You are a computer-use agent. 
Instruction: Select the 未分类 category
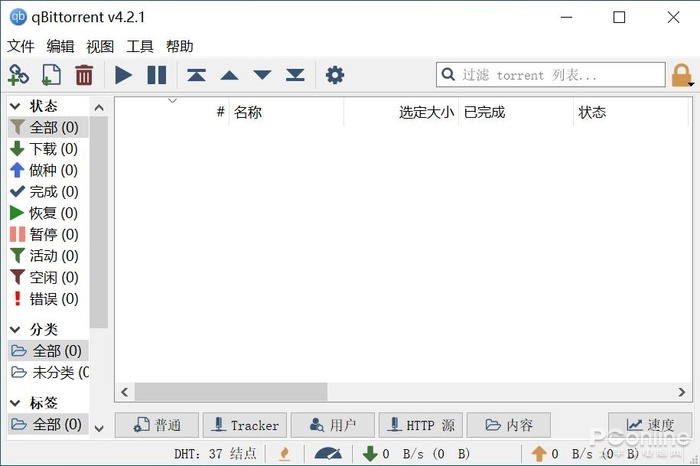click(x=48, y=372)
